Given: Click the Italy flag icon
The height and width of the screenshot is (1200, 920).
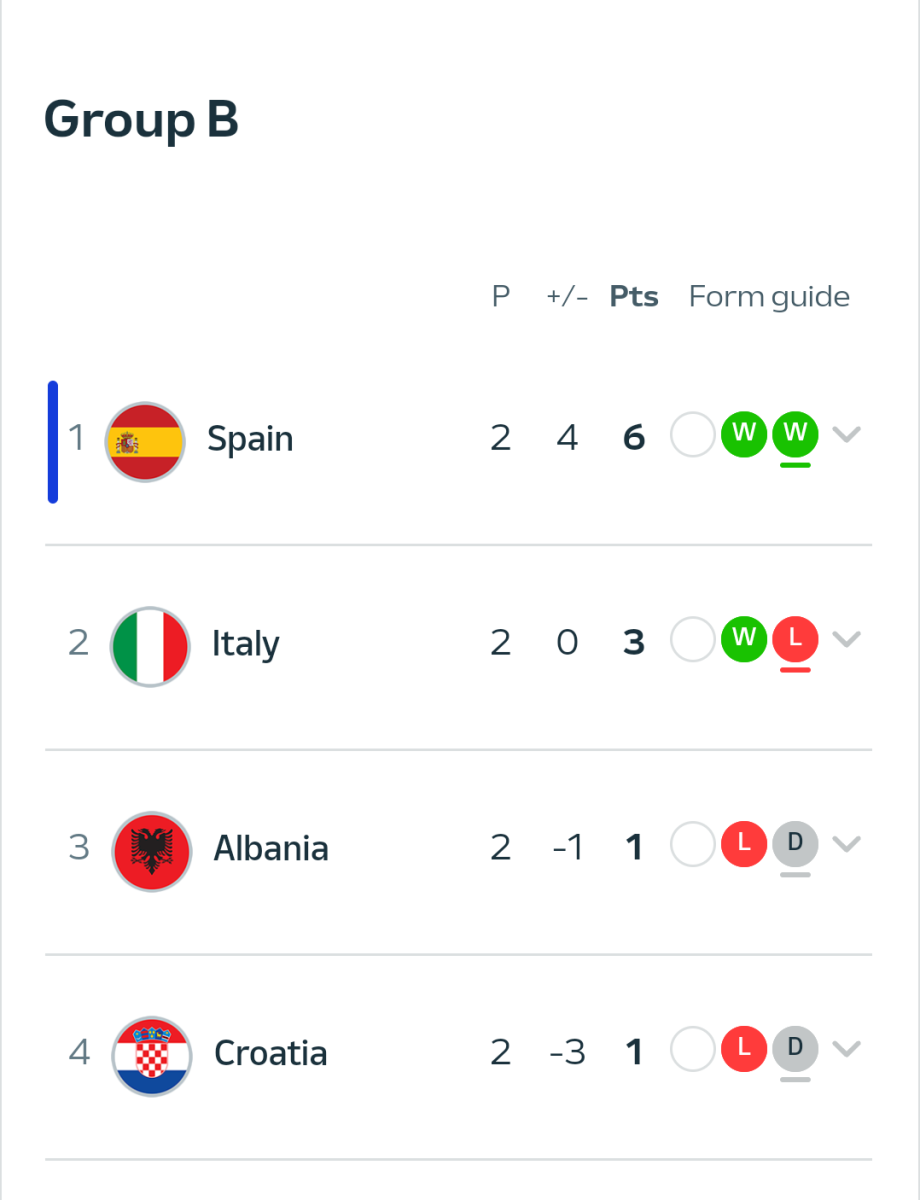Looking at the screenshot, I should pyautogui.click(x=149, y=645).
